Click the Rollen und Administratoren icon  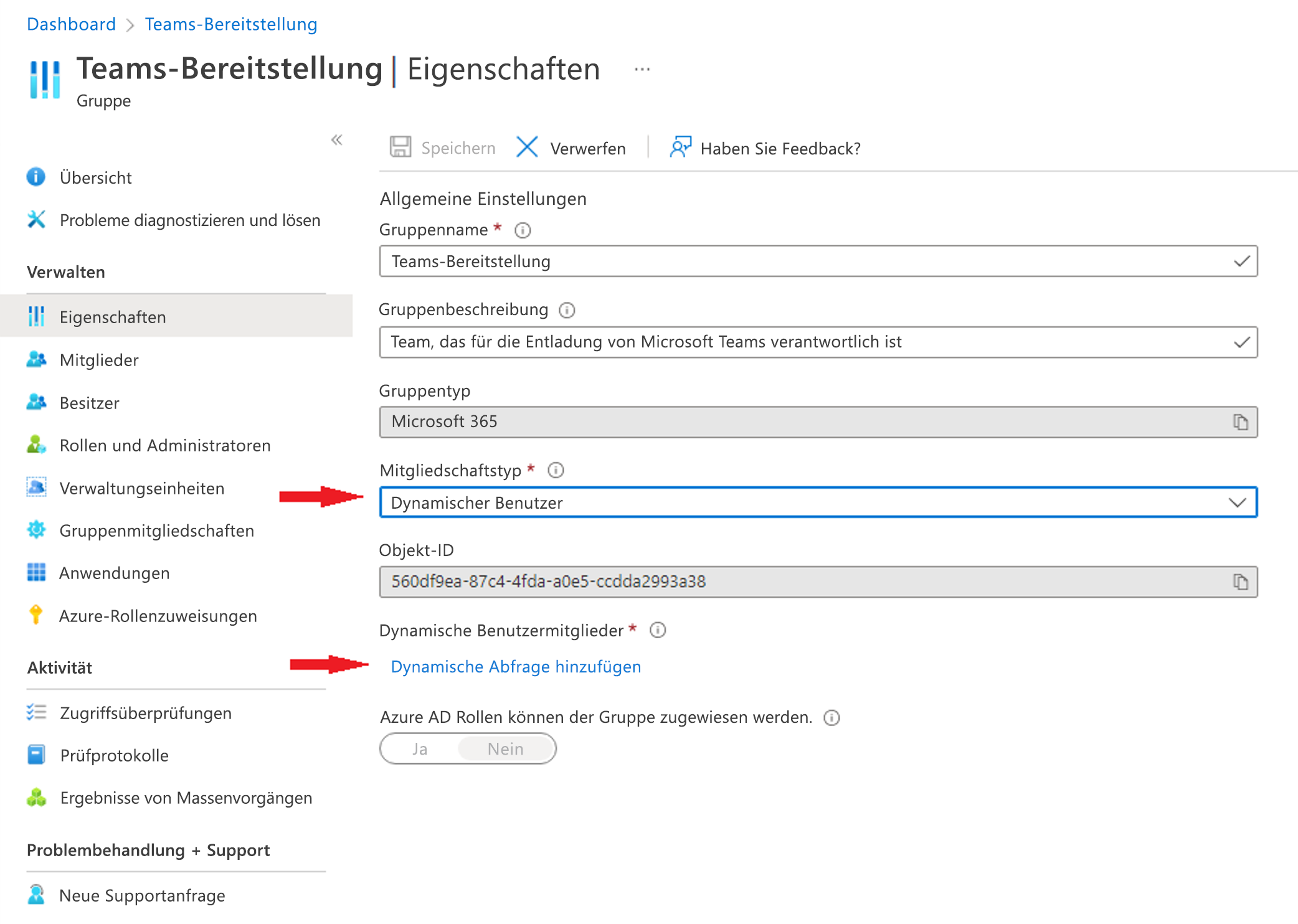(x=36, y=445)
